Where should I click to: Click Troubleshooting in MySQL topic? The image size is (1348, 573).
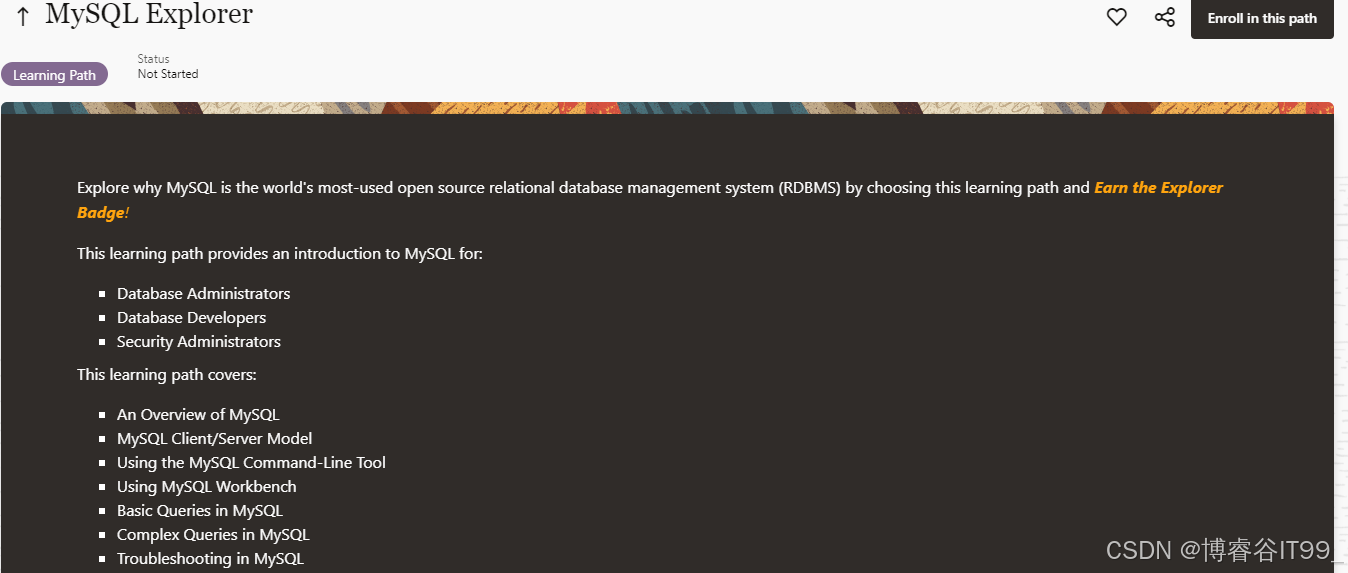[210, 559]
